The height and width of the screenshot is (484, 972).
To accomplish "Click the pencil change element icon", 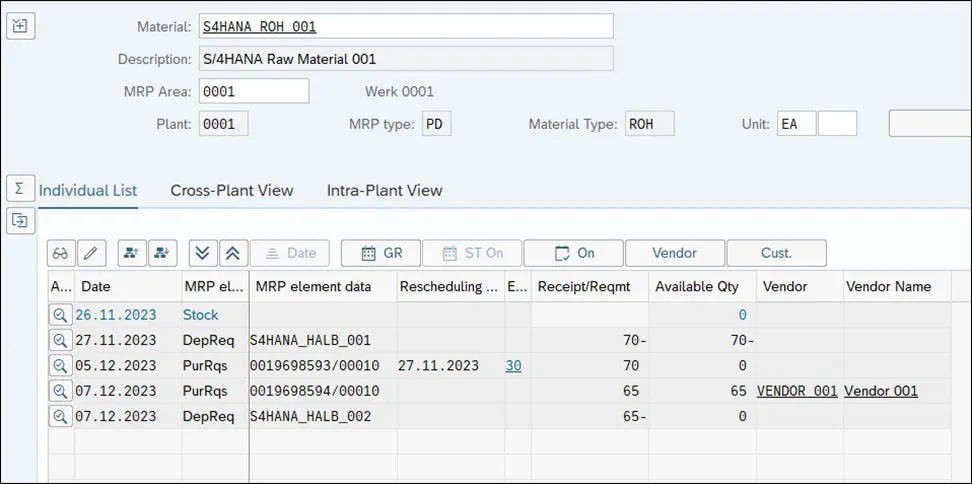I will coord(91,253).
